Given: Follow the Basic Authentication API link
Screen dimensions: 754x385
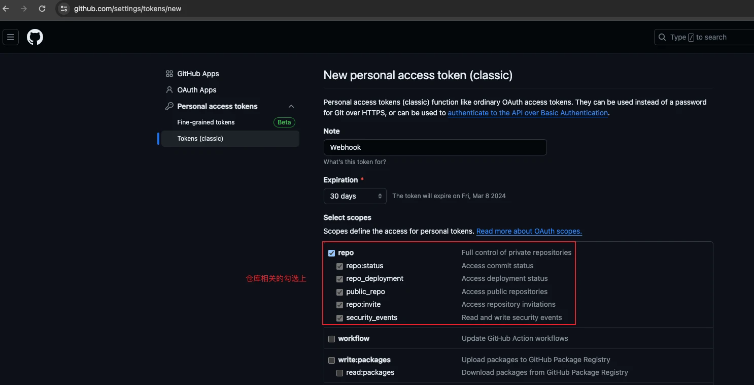Looking at the screenshot, I should pyautogui.click(x=528, y=112).
